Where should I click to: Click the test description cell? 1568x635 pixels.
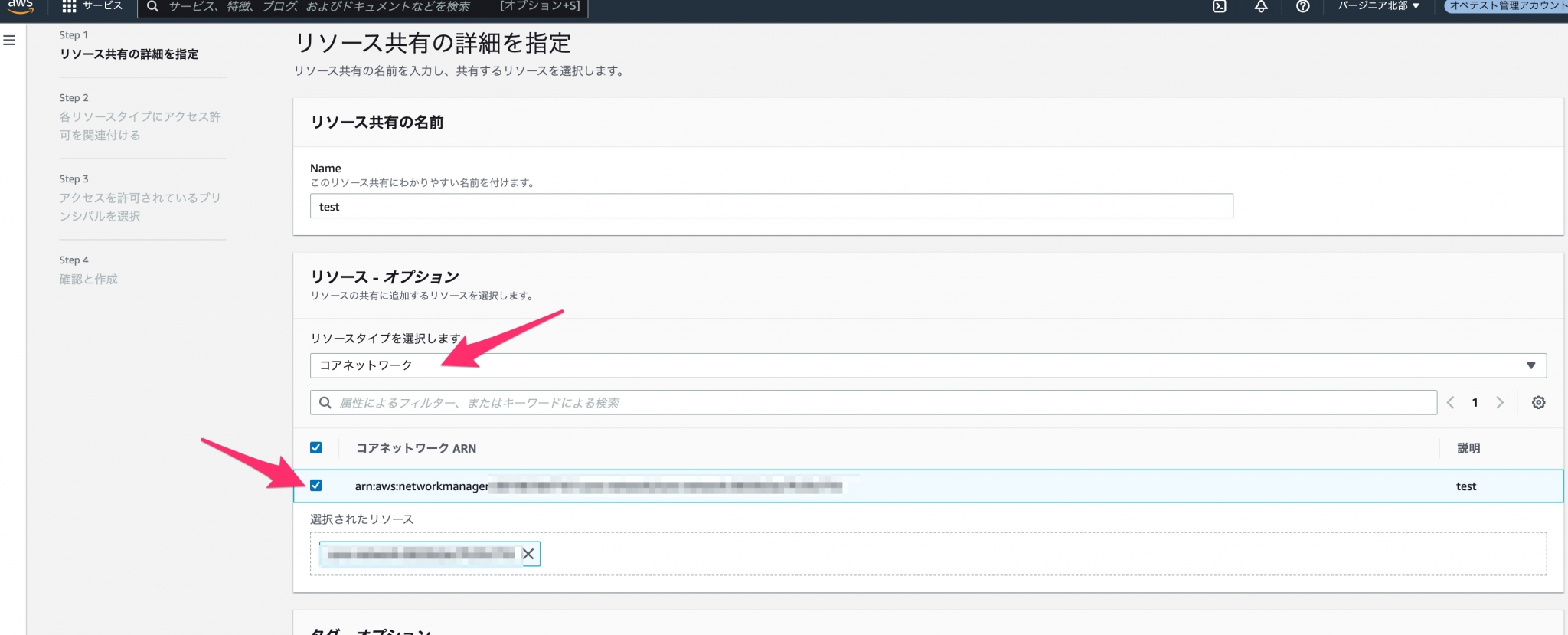click(1466, 486)
